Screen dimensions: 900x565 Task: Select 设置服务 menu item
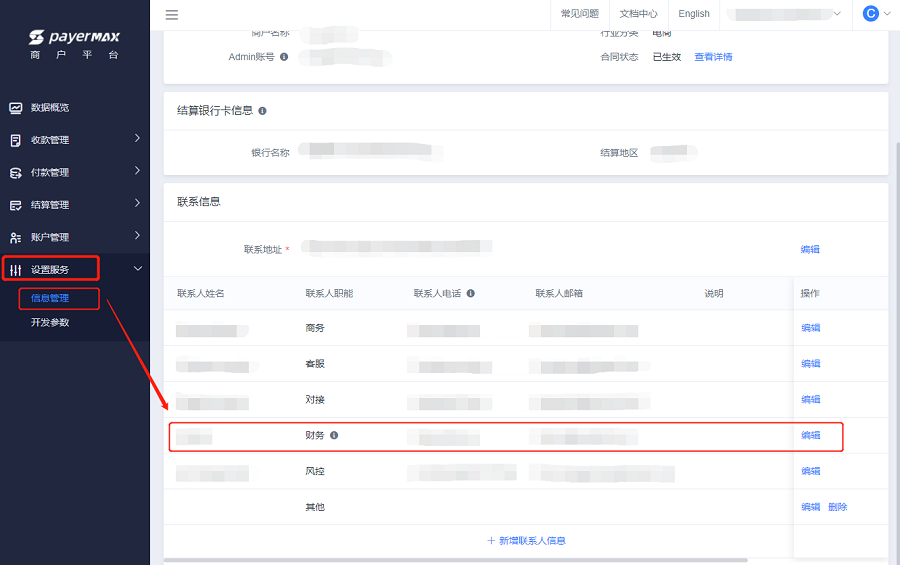[50, 270]
